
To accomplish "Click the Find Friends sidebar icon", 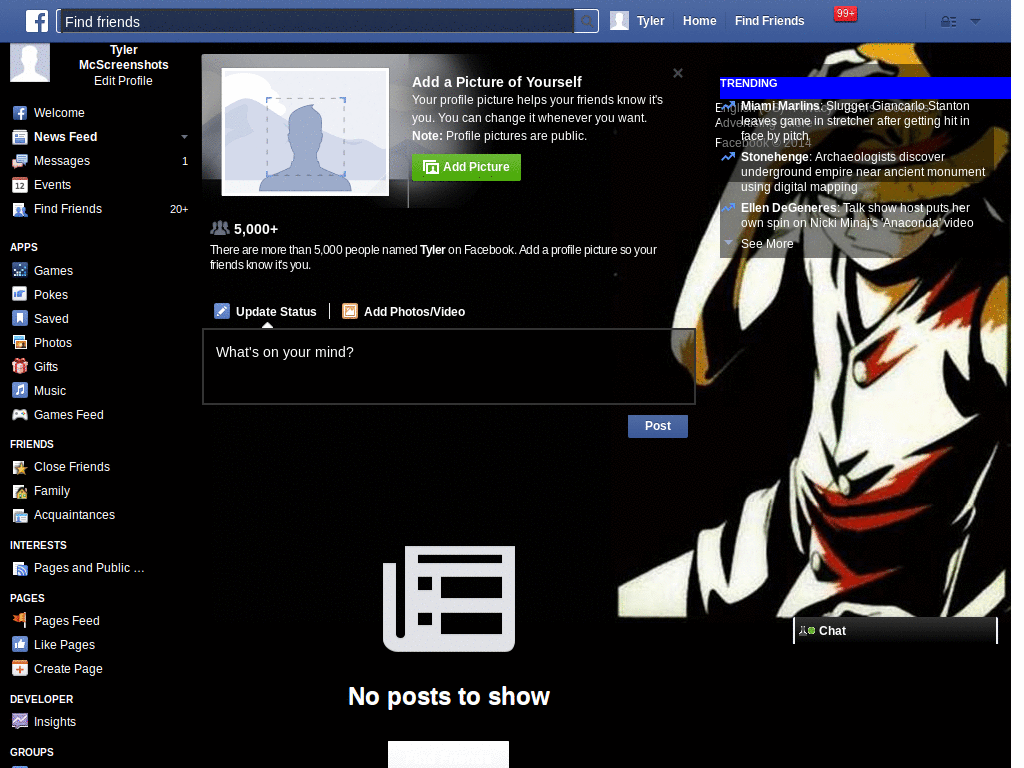I will [20, 210].
